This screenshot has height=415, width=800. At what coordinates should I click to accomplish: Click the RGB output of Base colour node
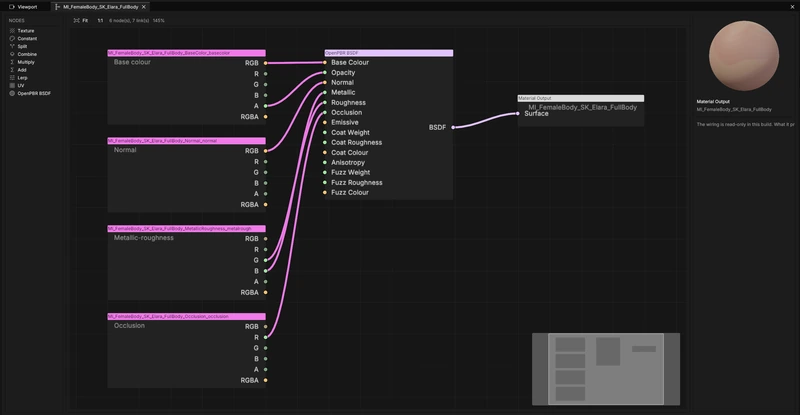tap(265, 63)
